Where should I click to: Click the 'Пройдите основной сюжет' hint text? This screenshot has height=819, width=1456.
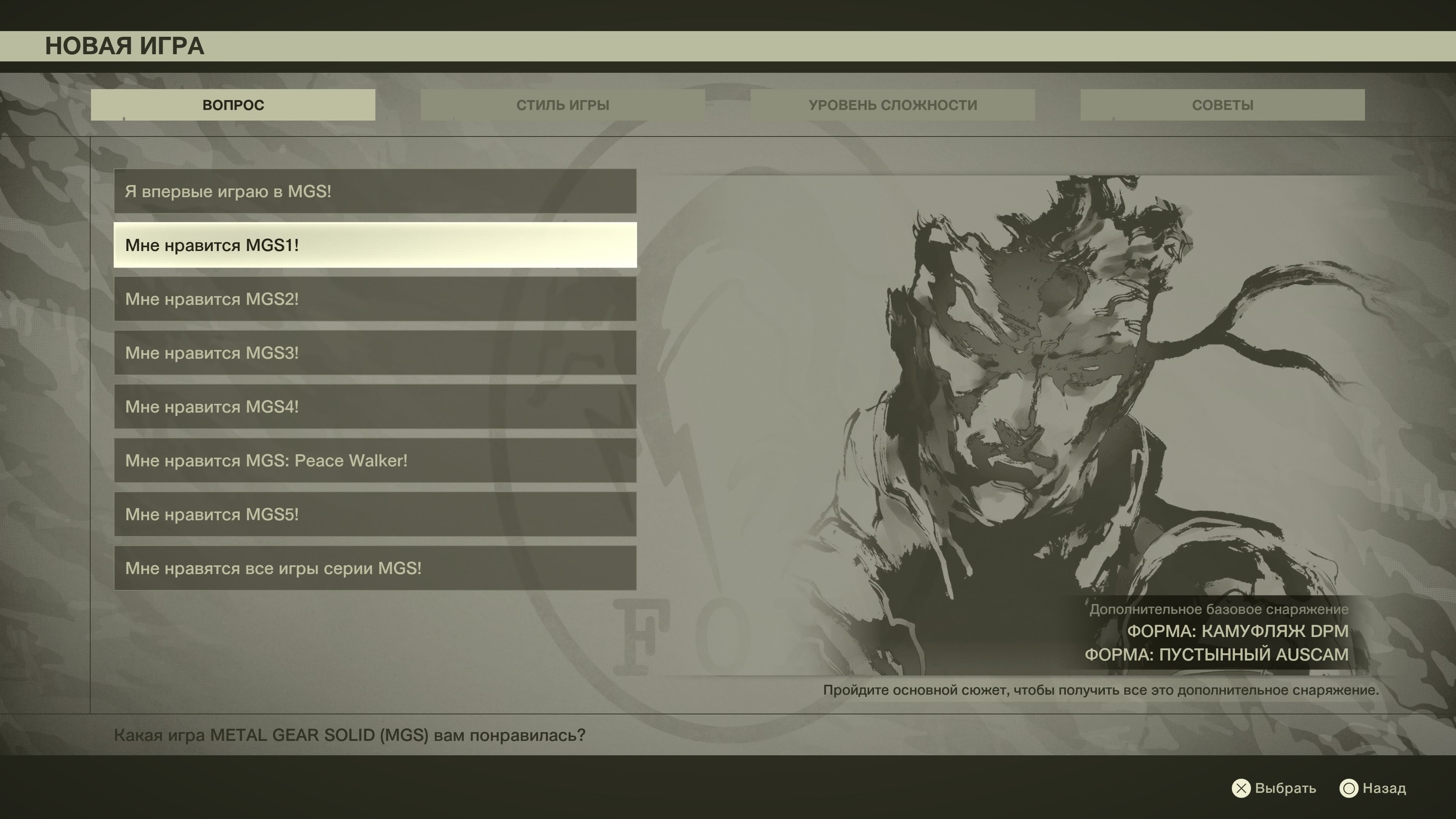coord(1100,690)
